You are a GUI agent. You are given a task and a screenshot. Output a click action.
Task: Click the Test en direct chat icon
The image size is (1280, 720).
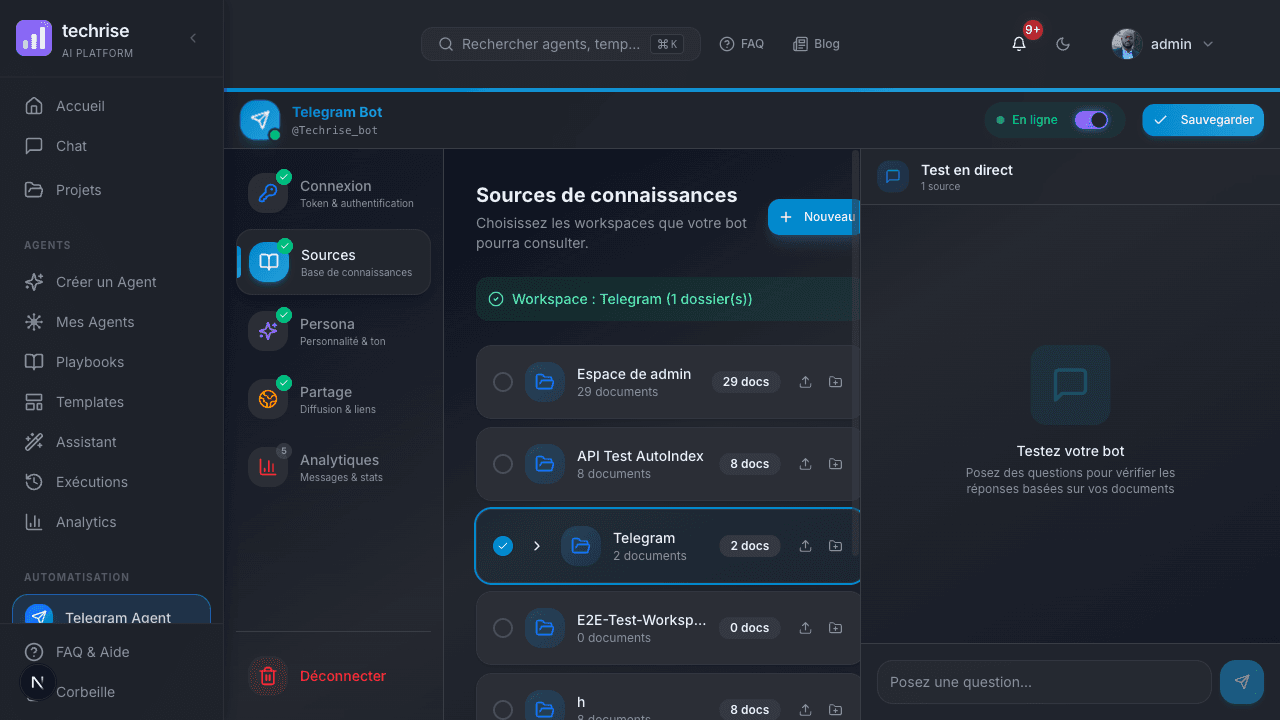(893, 176)
